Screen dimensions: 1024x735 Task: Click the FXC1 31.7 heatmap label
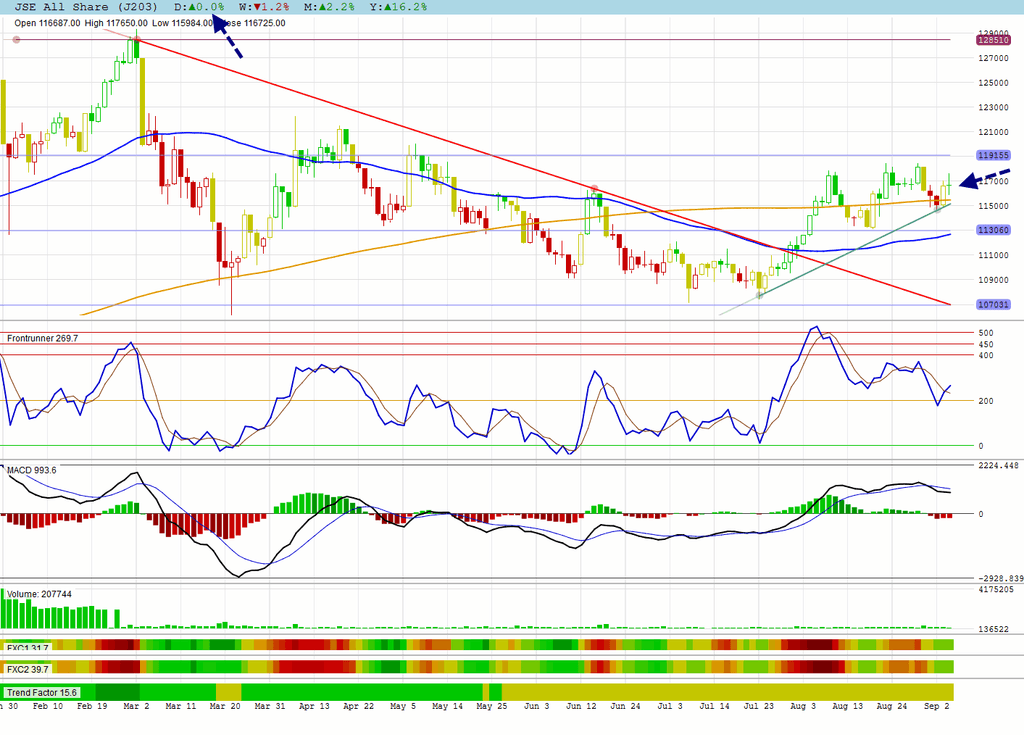27,648
